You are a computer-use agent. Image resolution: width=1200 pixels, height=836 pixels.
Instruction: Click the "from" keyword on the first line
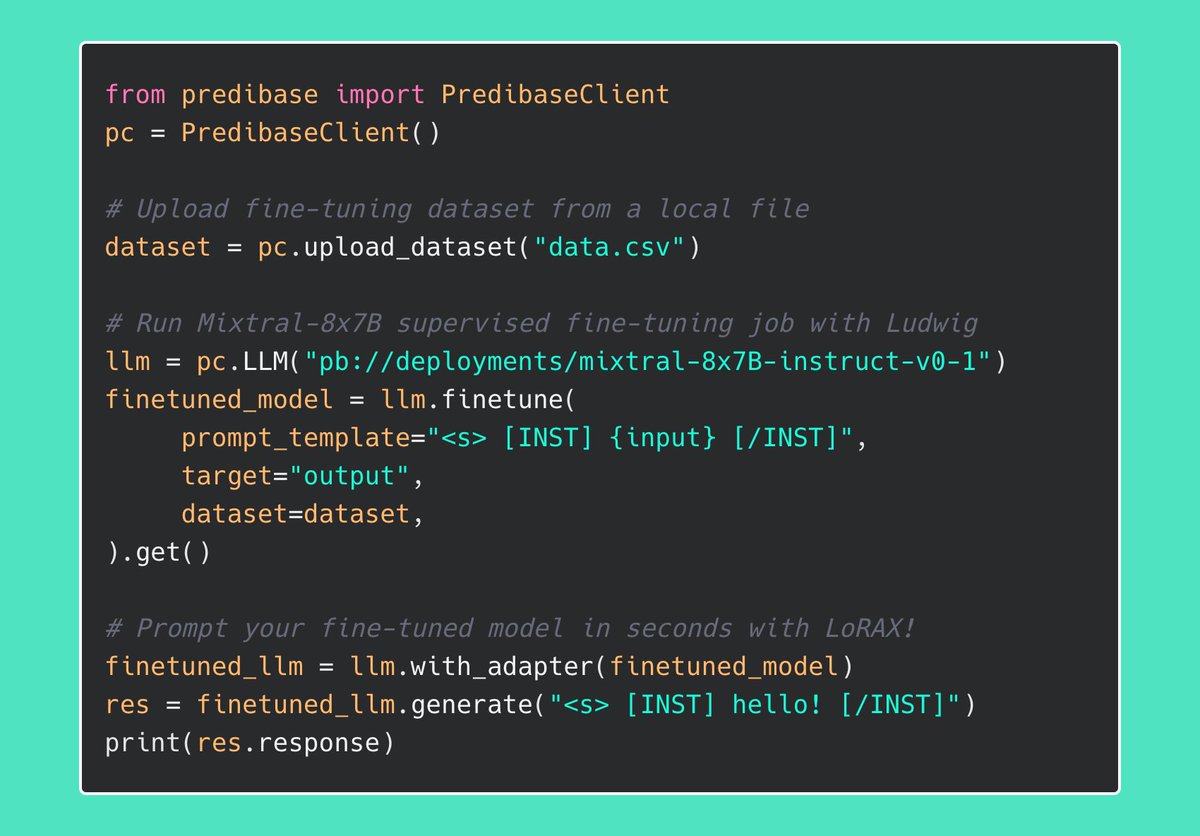[x=135, y=95]
